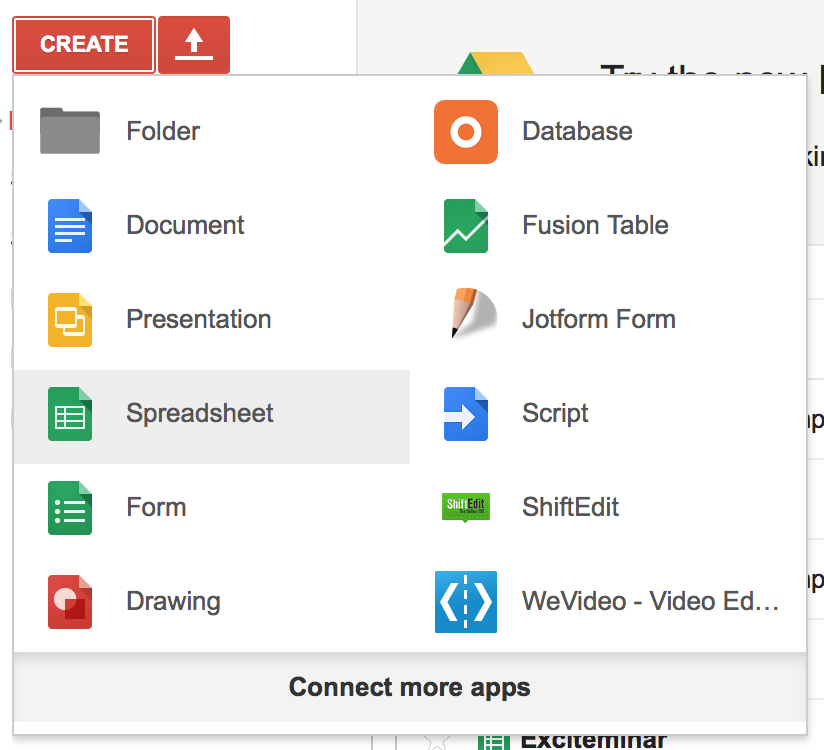Click the red Drawing icon

tap(70, 602)
